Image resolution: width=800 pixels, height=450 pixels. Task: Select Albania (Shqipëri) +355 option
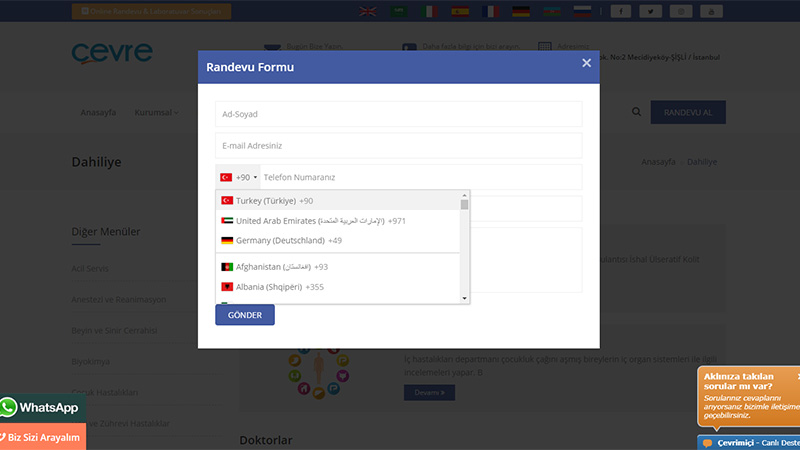coord(338,287)
